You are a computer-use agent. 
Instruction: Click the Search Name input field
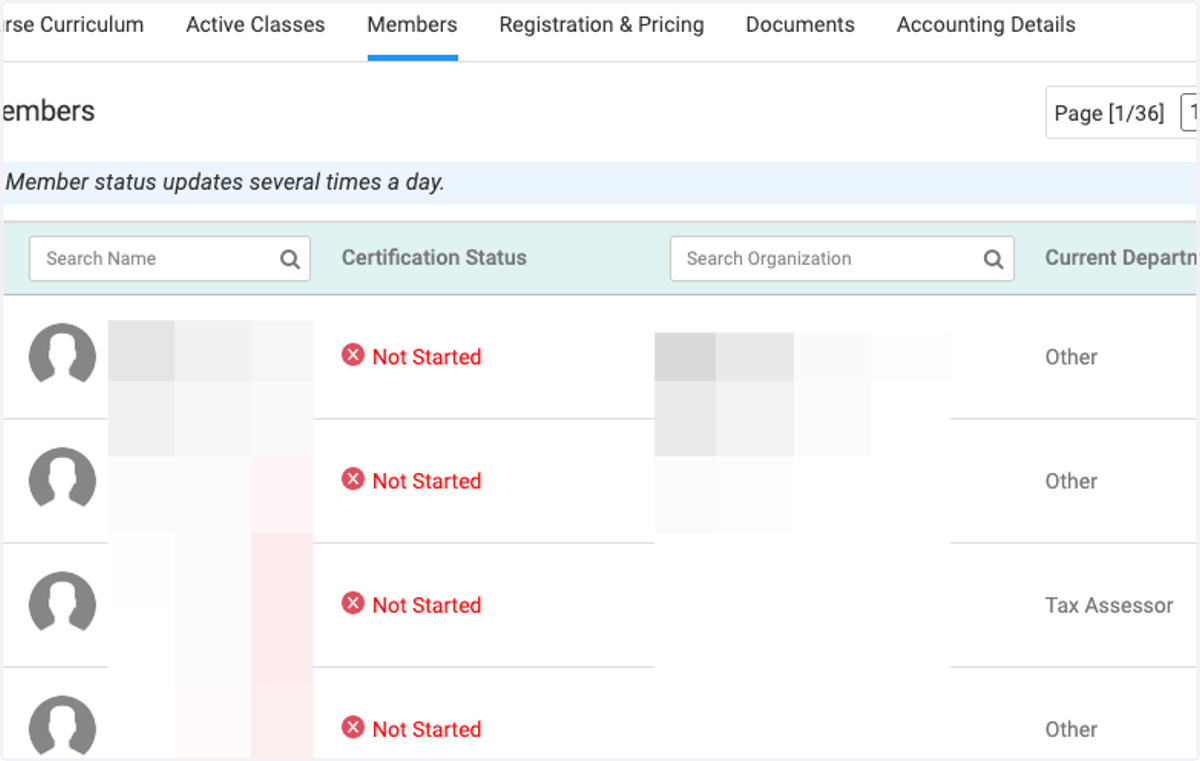click(169, 259)
